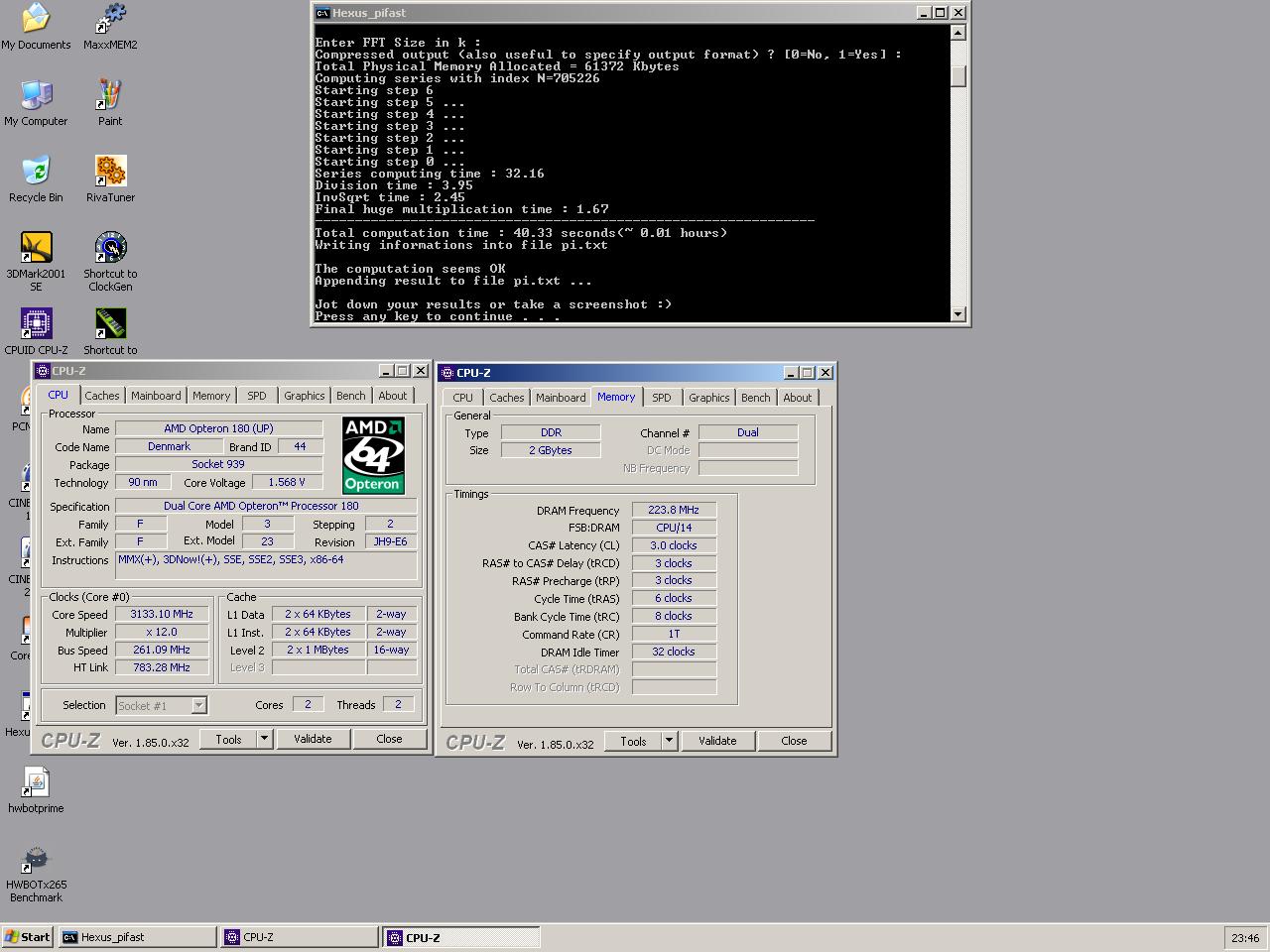Expand the Socket #1 selection dropdown

(198, 705)
